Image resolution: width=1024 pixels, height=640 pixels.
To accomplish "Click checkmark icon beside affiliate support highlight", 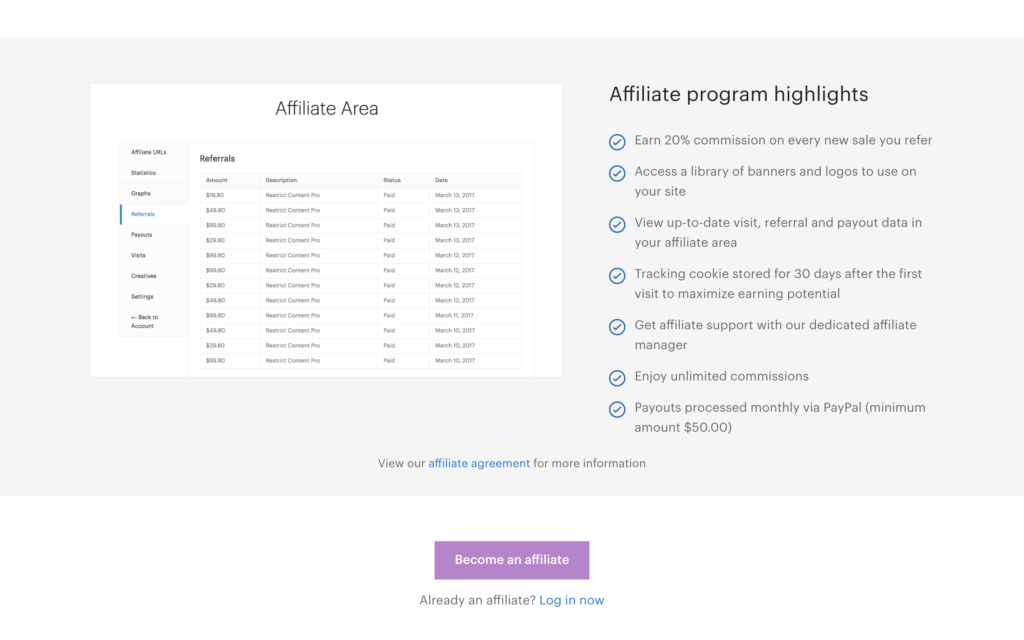I will pos(617,326).
